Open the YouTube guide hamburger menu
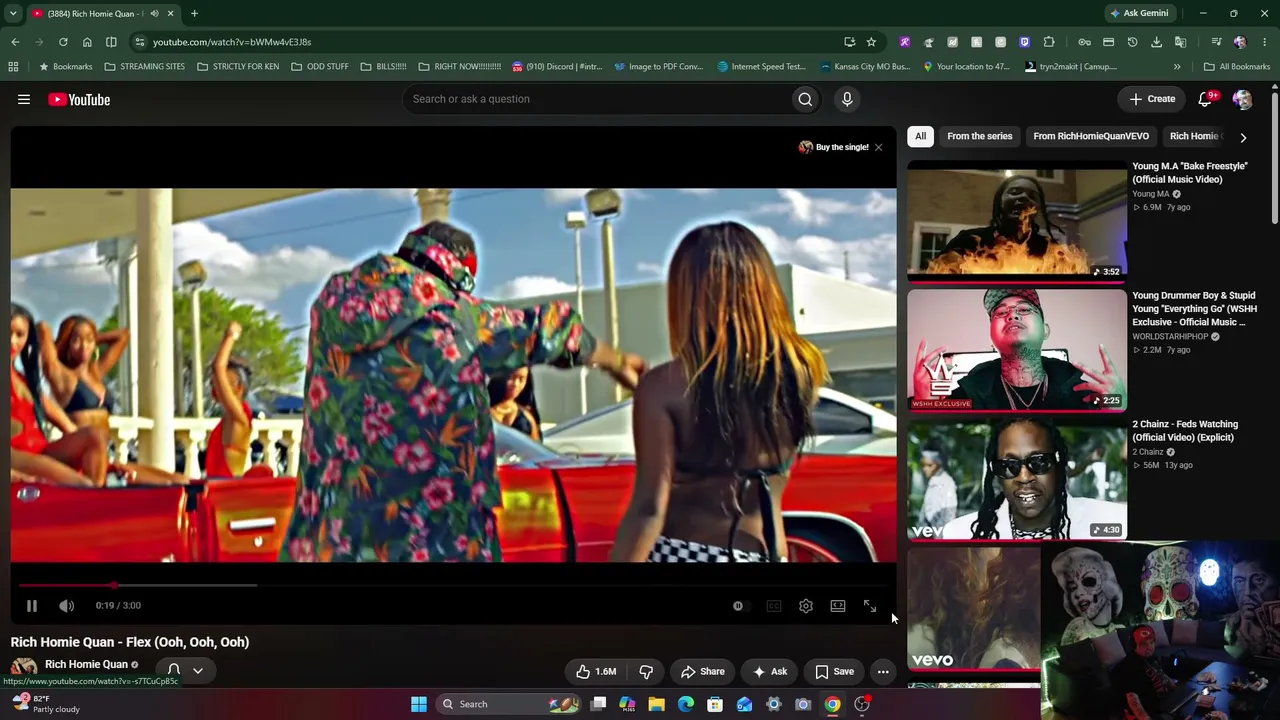Viewport: 1280px width, 720px height. point(24,99)
